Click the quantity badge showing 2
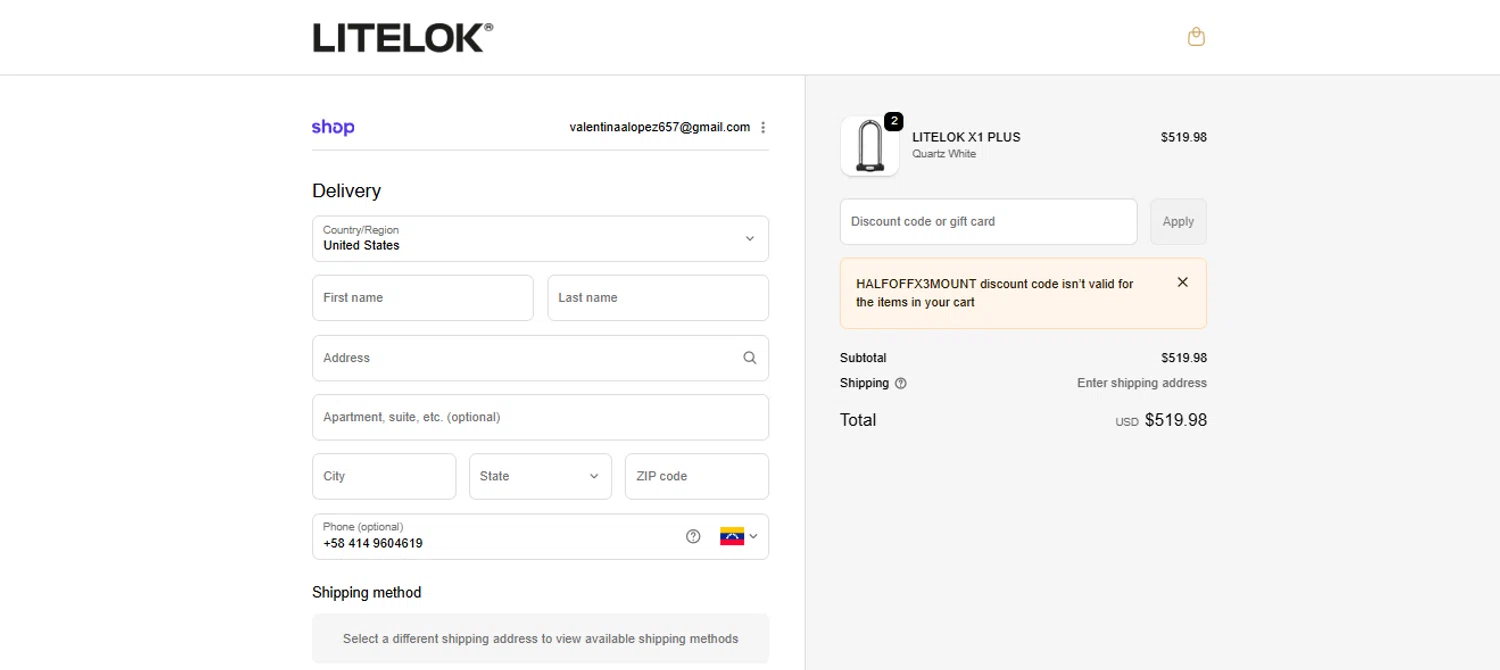1500x670 pixels. click(894, 121)
